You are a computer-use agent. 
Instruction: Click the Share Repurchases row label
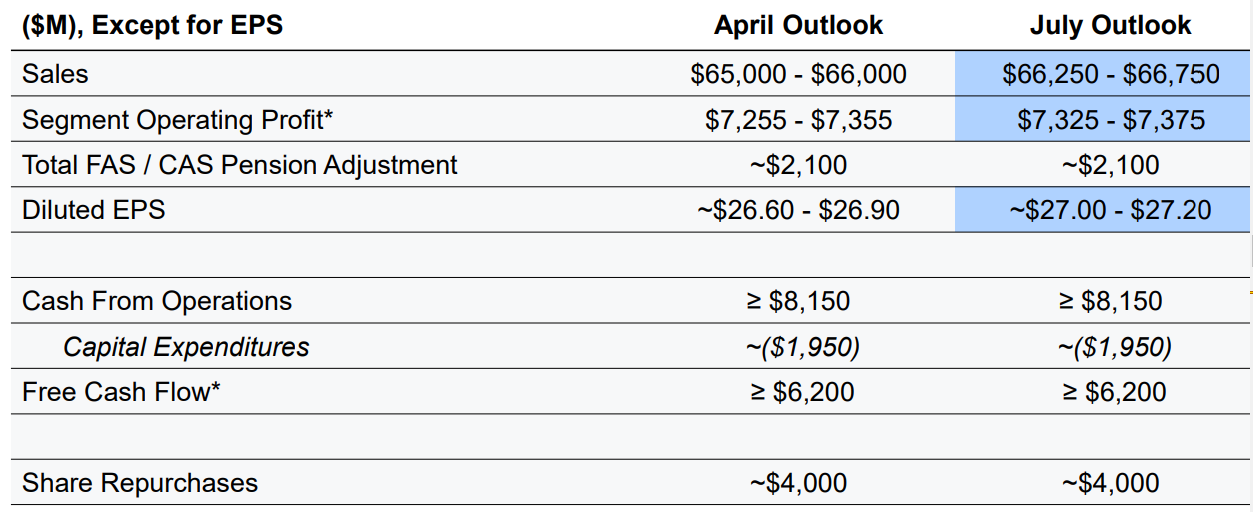click(x=140, y=483)
